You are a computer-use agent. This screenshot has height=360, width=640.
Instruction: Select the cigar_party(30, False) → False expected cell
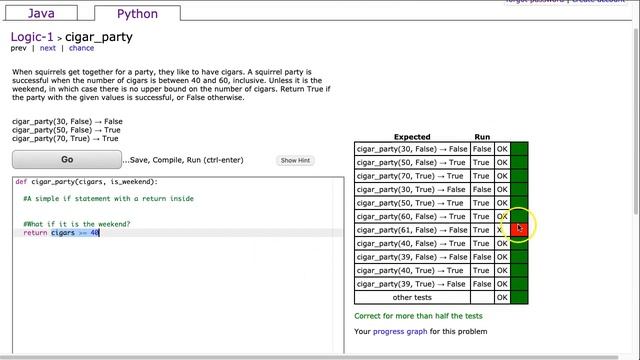pyautogui.click(x=412, y=149)
